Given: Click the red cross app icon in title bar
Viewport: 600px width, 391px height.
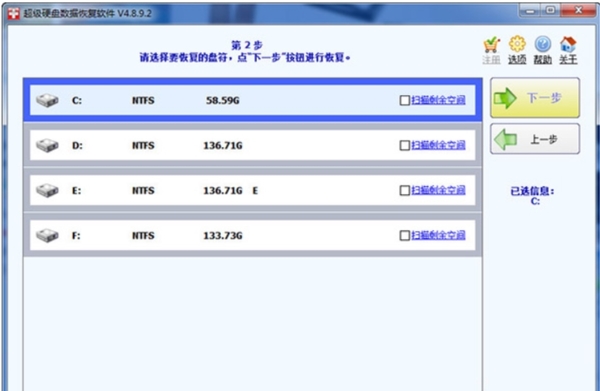Looking at the screenshot, I should click(14, 13).
